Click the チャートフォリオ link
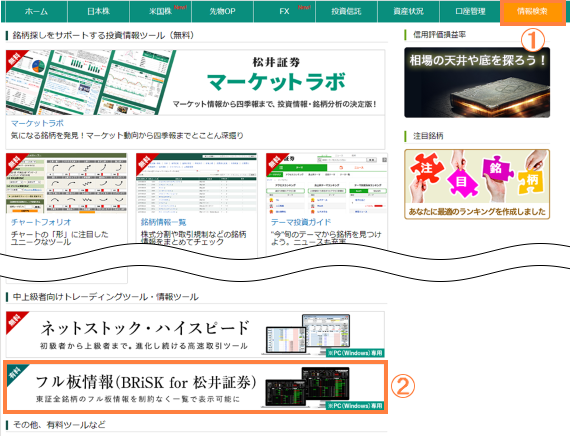570x436 pixels. pyautogui.click(x=41, y=222)
